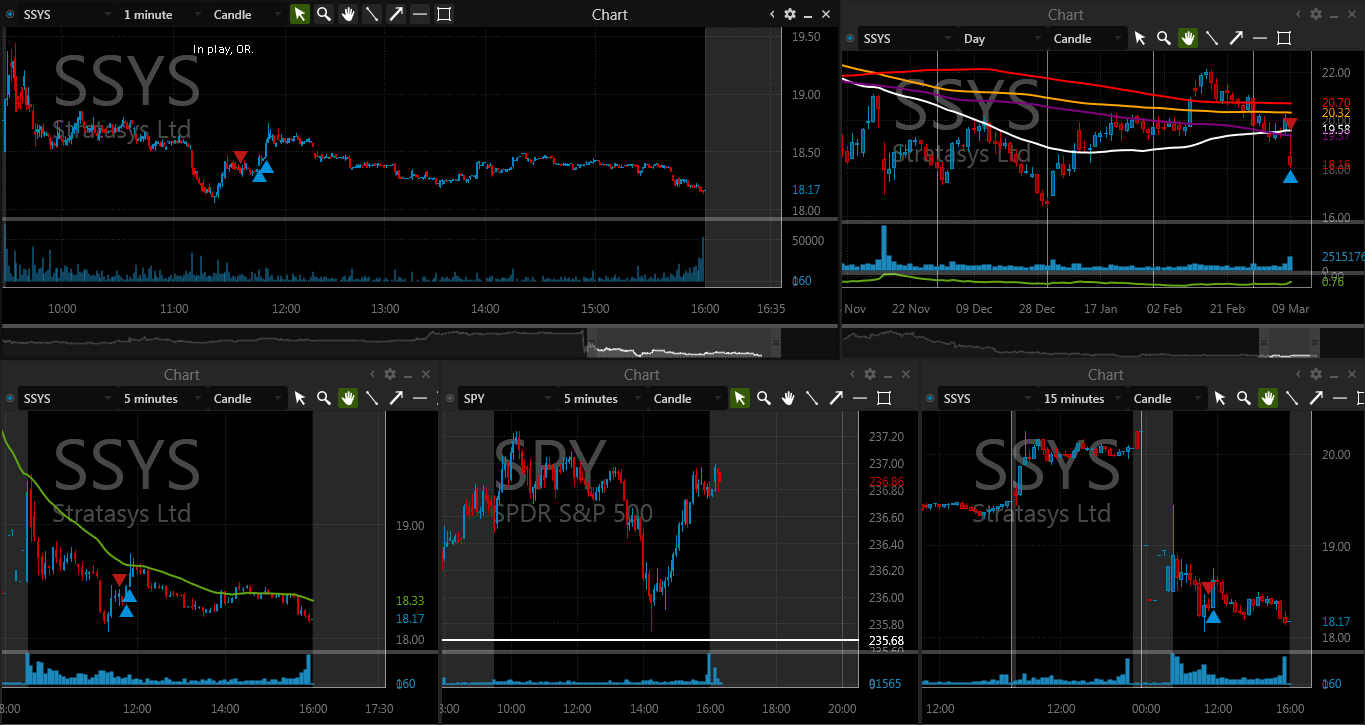Select rectangle tool in the SPY chart
The width and height of the screenshot is (1365, 725).
884,398
